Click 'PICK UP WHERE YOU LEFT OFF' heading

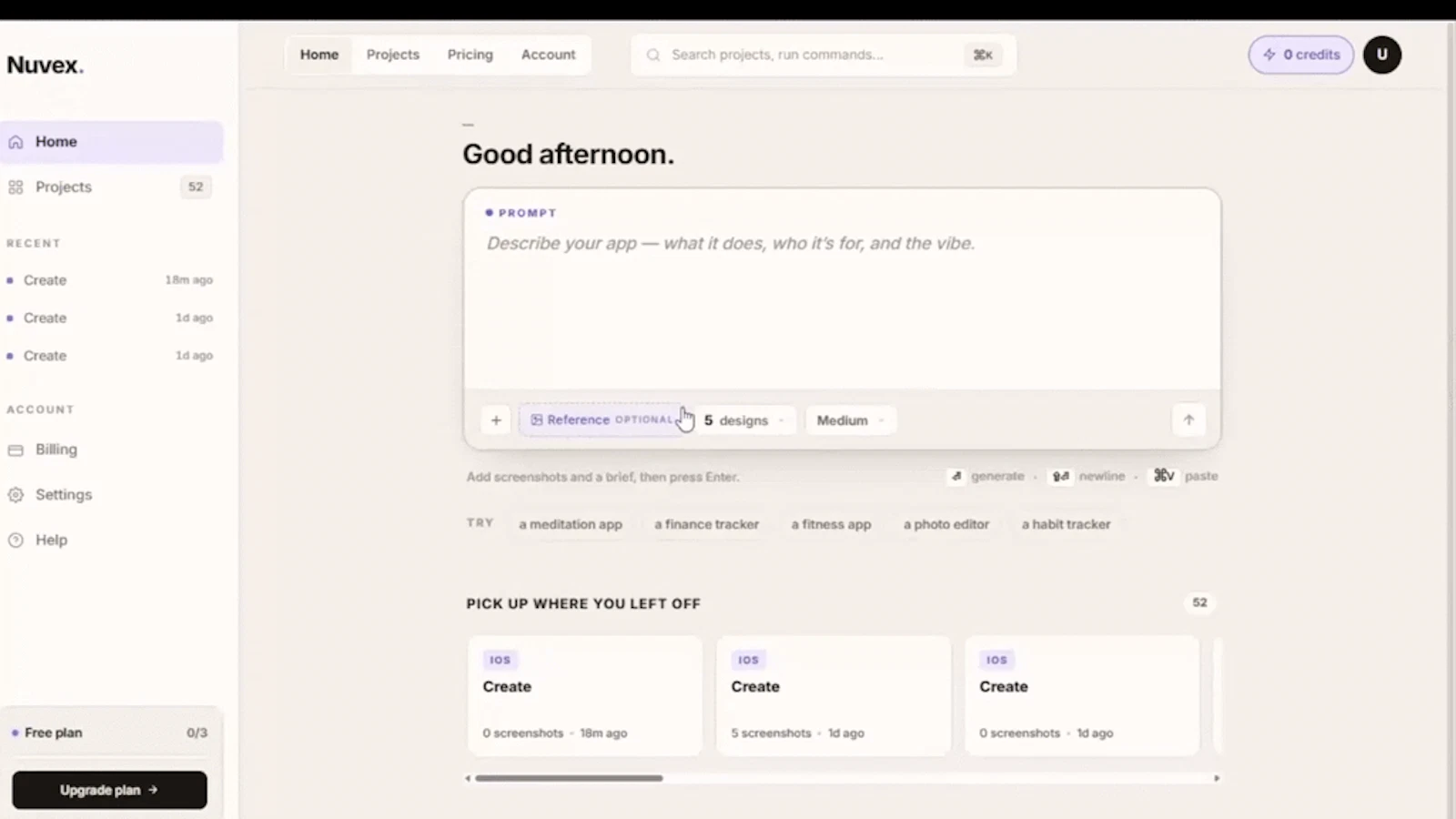[x=583, y=603]
